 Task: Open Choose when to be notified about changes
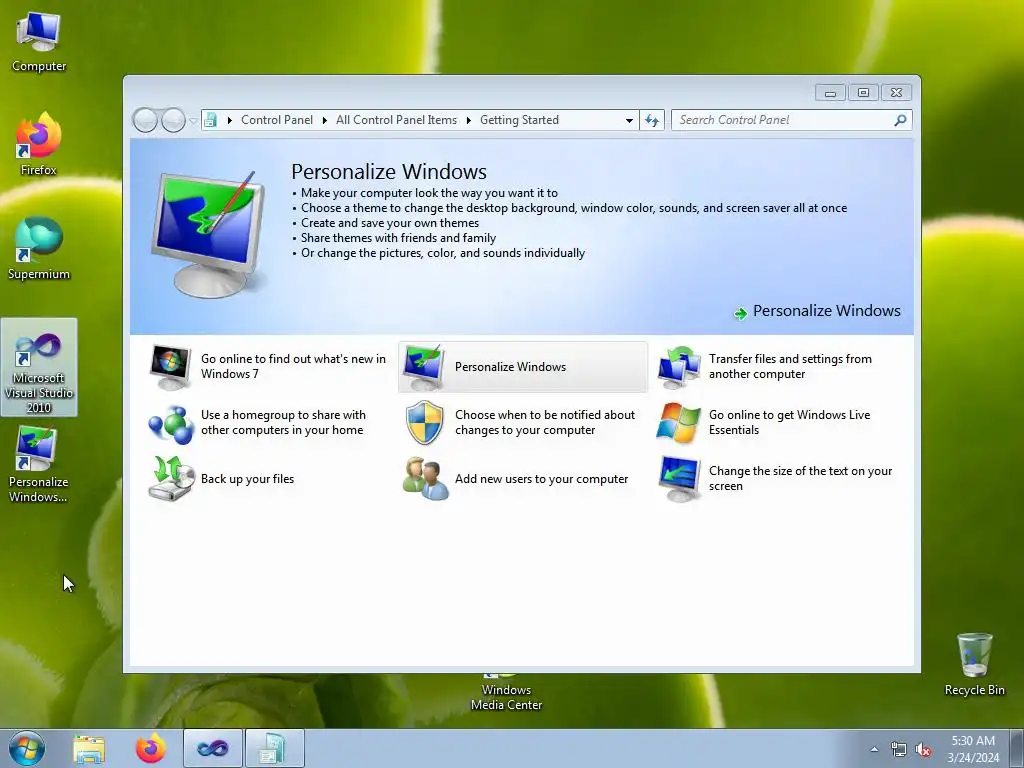coord(545,423)
